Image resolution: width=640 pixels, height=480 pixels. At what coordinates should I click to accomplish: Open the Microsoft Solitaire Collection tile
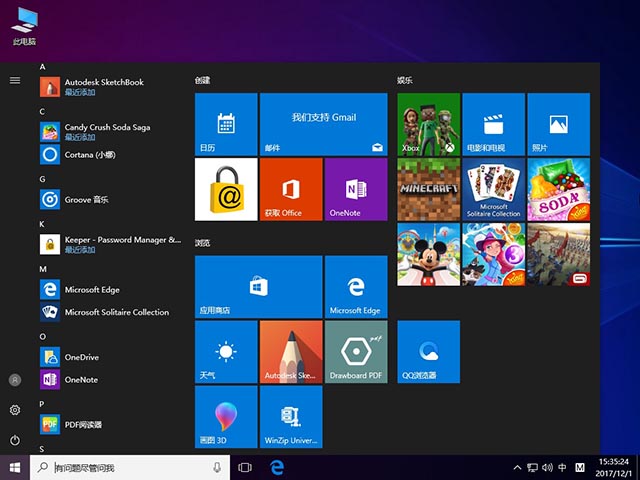(x=493, y=189)
